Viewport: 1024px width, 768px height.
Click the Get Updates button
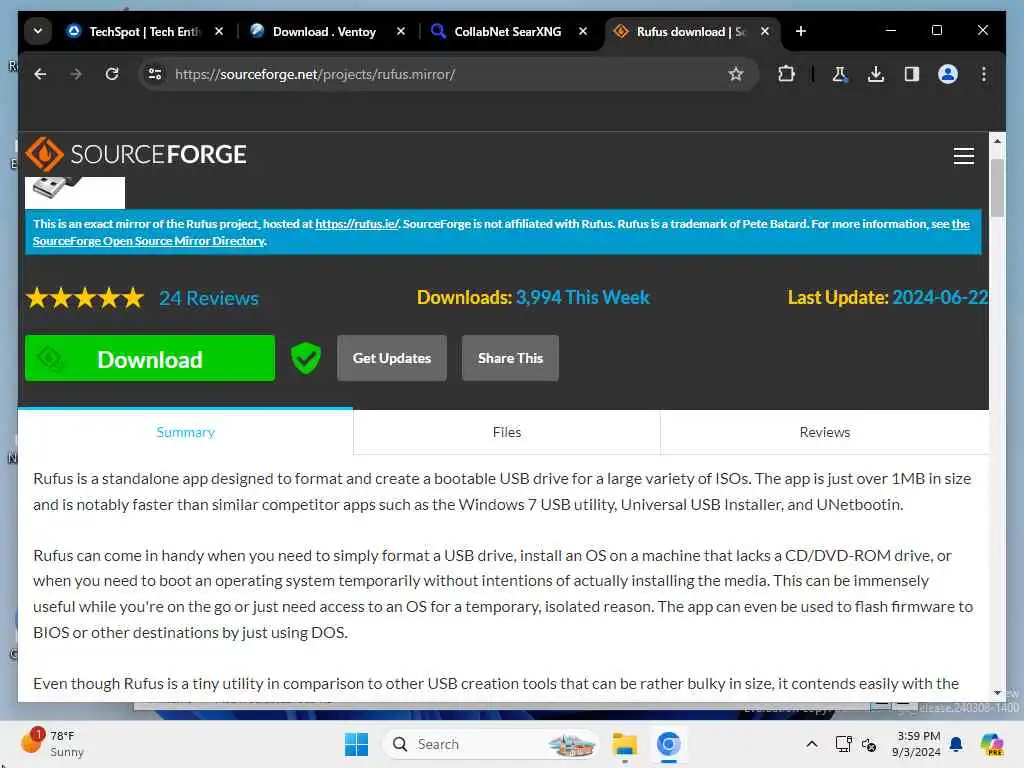[392, 359]
